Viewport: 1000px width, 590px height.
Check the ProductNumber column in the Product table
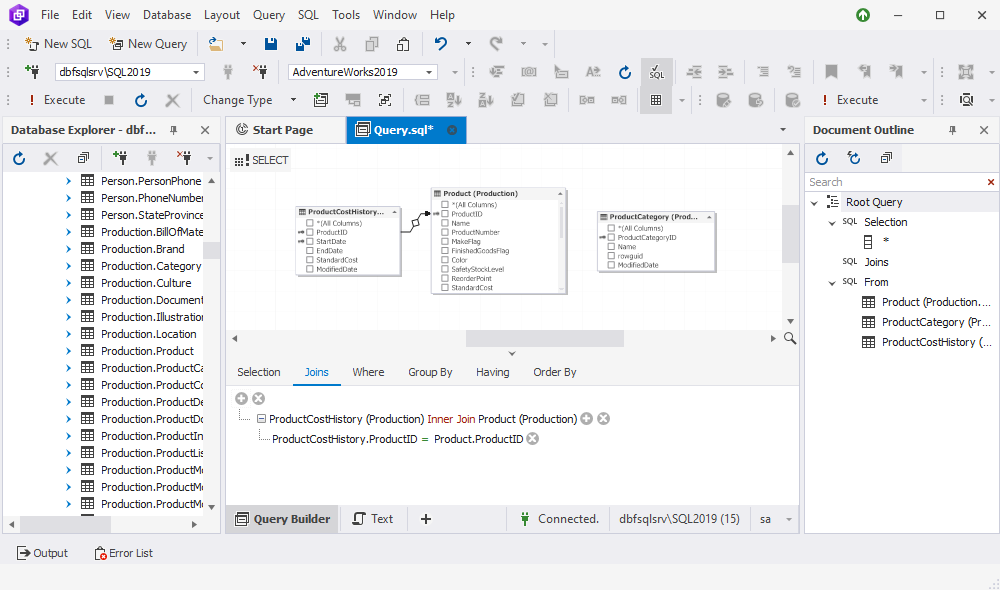pyautogui.click(x=445, y=232)
